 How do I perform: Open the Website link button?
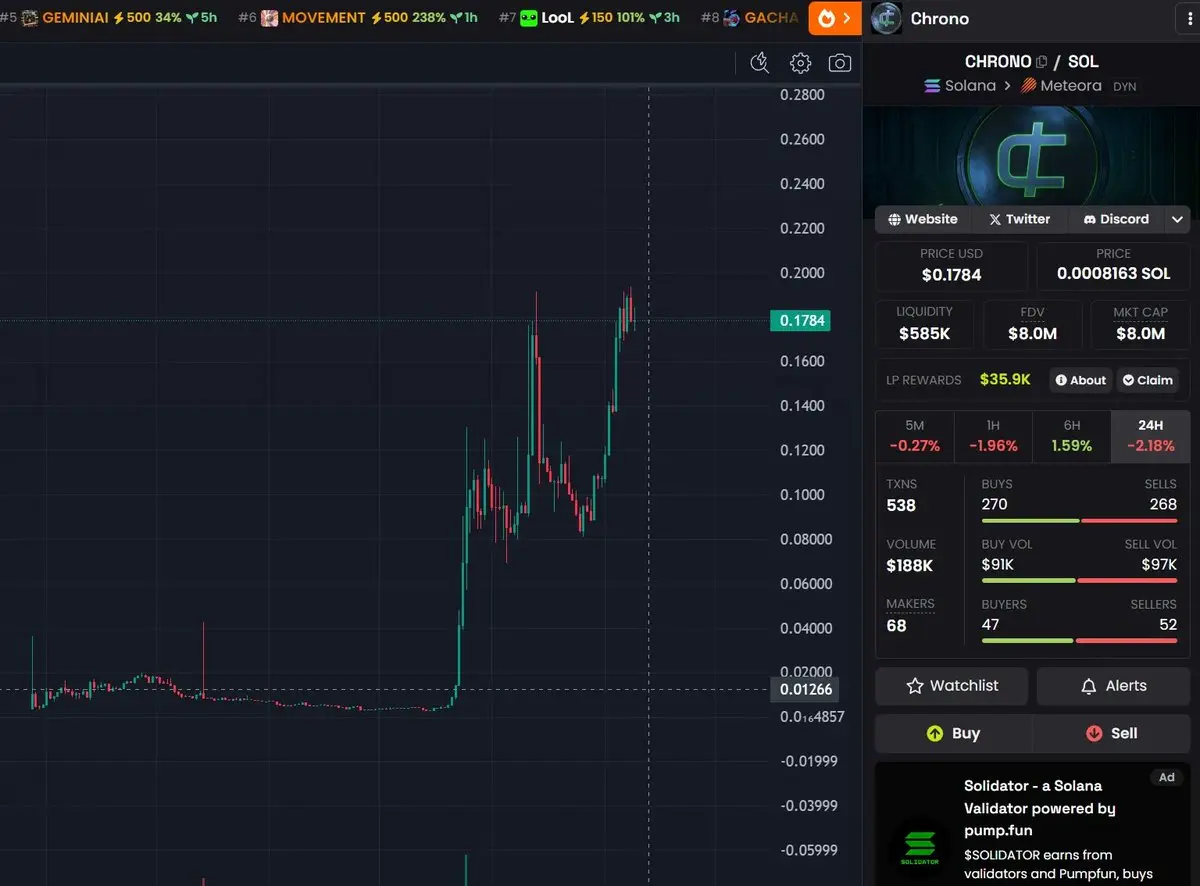[x=923, y=219]
